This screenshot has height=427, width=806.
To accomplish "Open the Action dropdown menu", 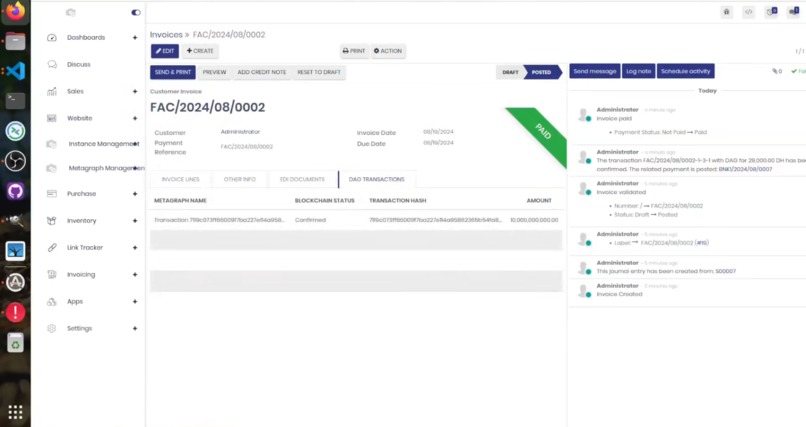I will (388, 51).
